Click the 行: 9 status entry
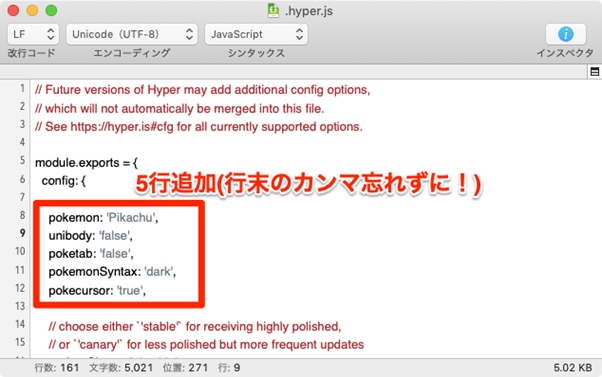 point(229,368)
